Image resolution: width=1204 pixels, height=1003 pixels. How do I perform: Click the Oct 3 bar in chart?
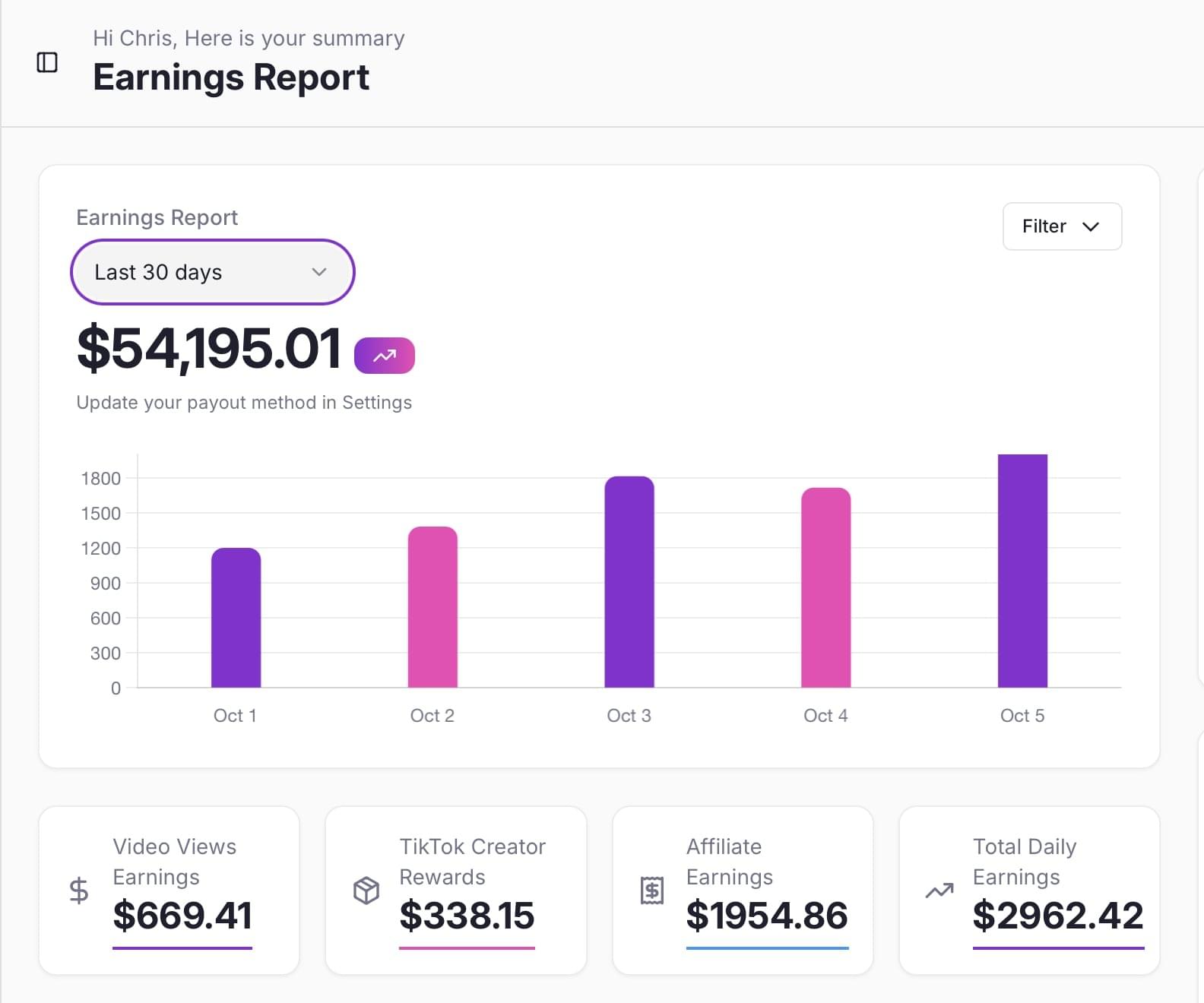(629, 582)
